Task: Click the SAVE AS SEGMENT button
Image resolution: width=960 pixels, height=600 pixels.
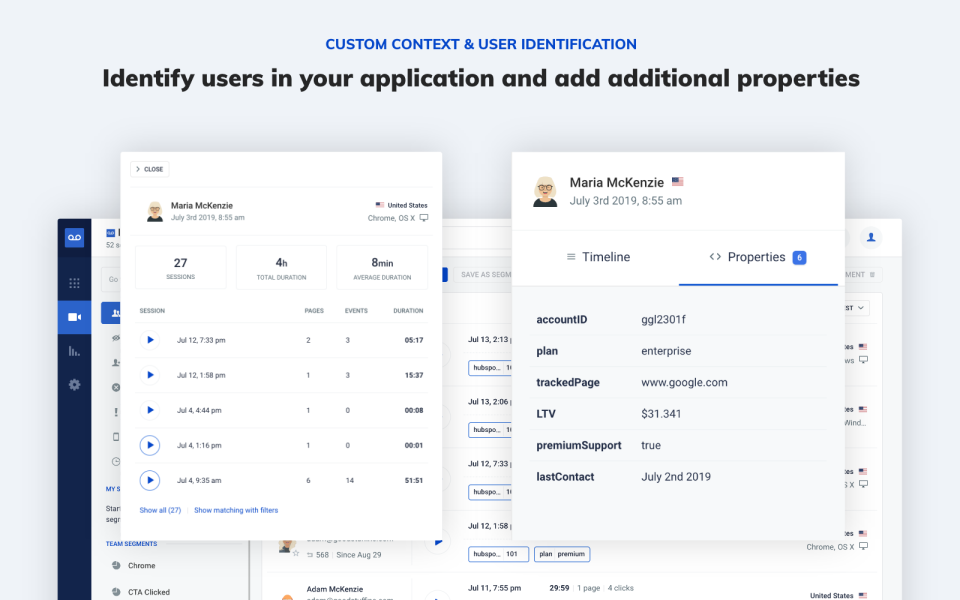Action: 484,274
